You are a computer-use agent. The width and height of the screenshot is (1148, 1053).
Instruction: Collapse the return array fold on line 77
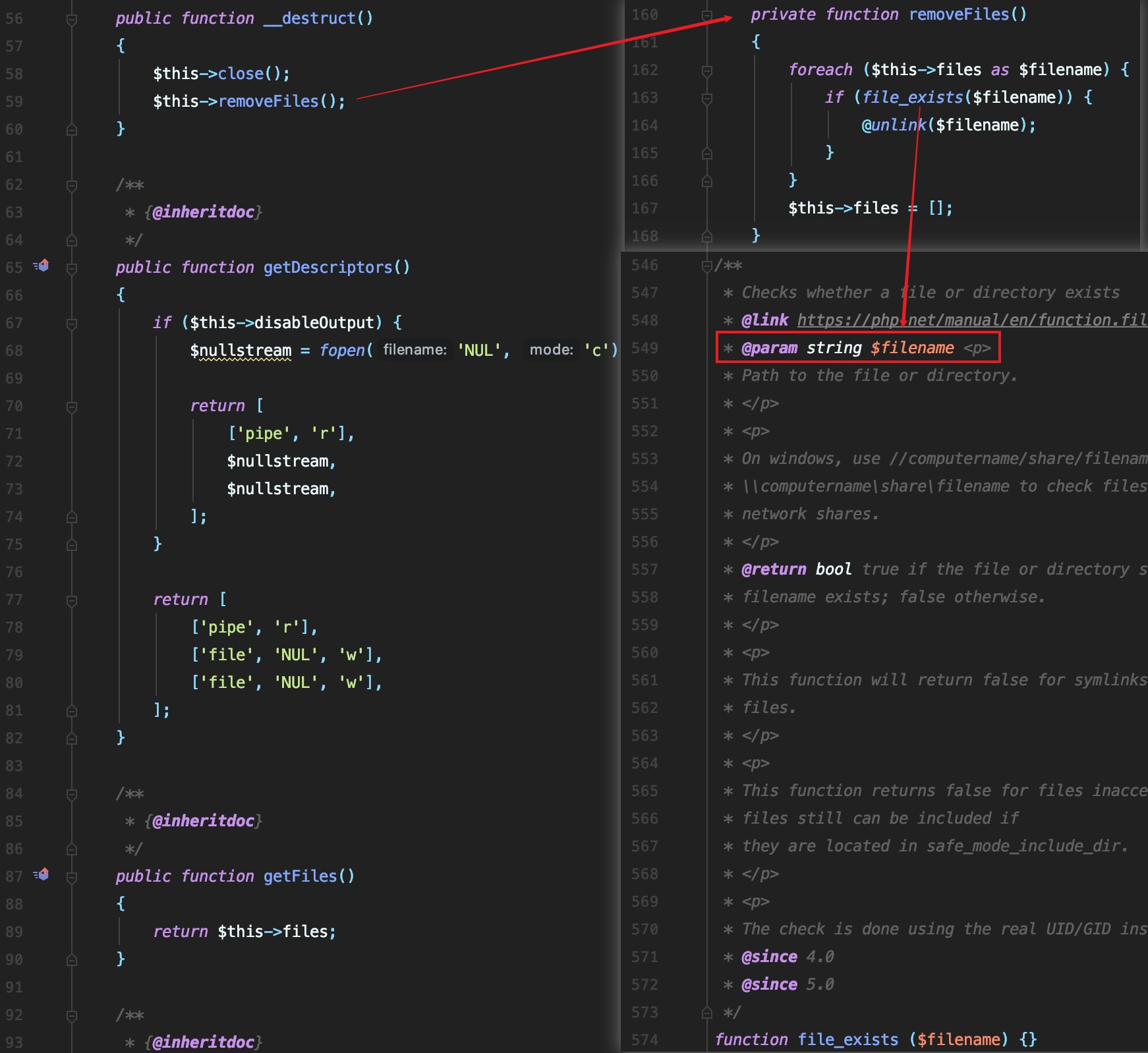coord(72,600)
